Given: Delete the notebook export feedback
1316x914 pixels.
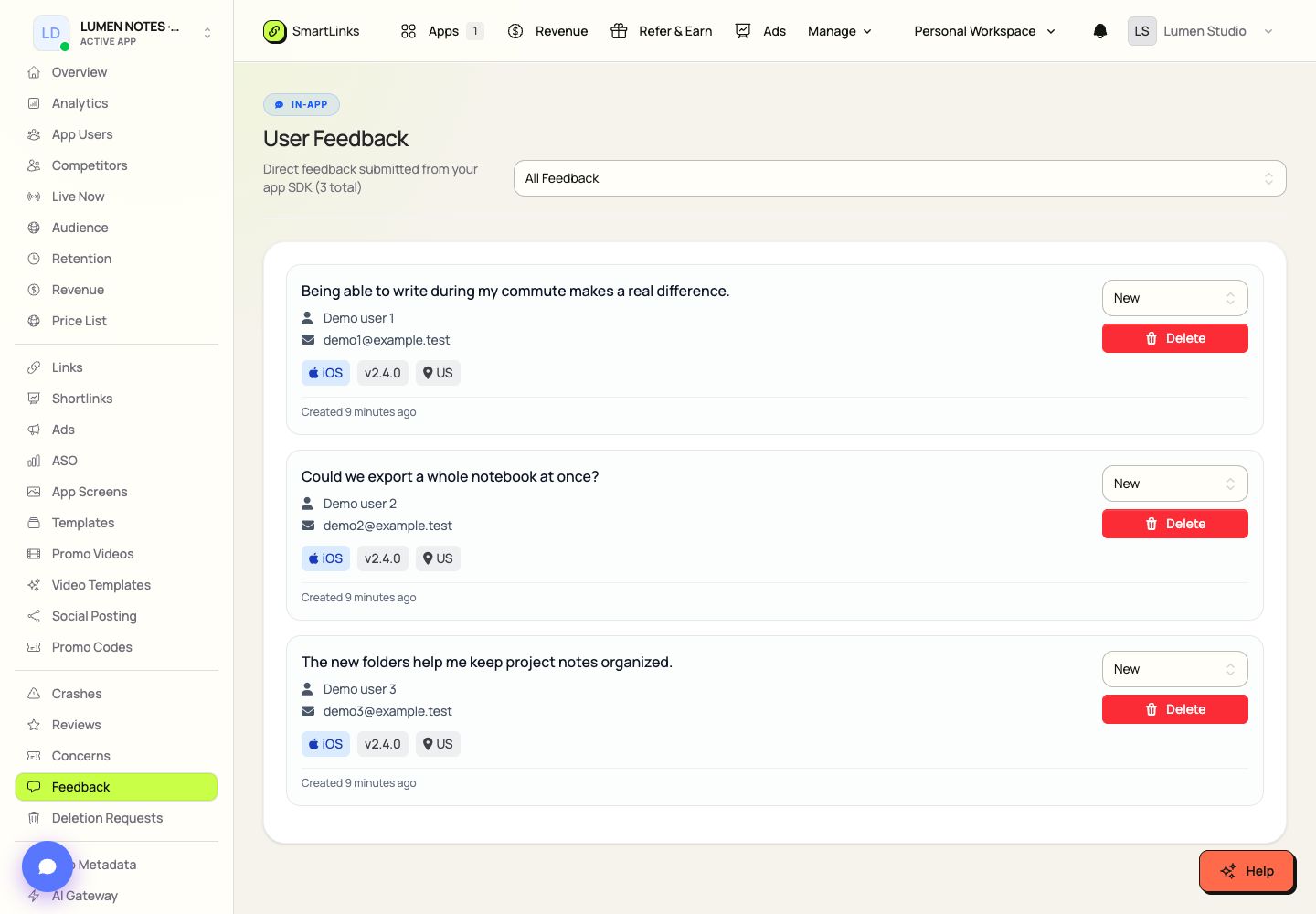Looking at the screenshot, I should [1174, 524].
